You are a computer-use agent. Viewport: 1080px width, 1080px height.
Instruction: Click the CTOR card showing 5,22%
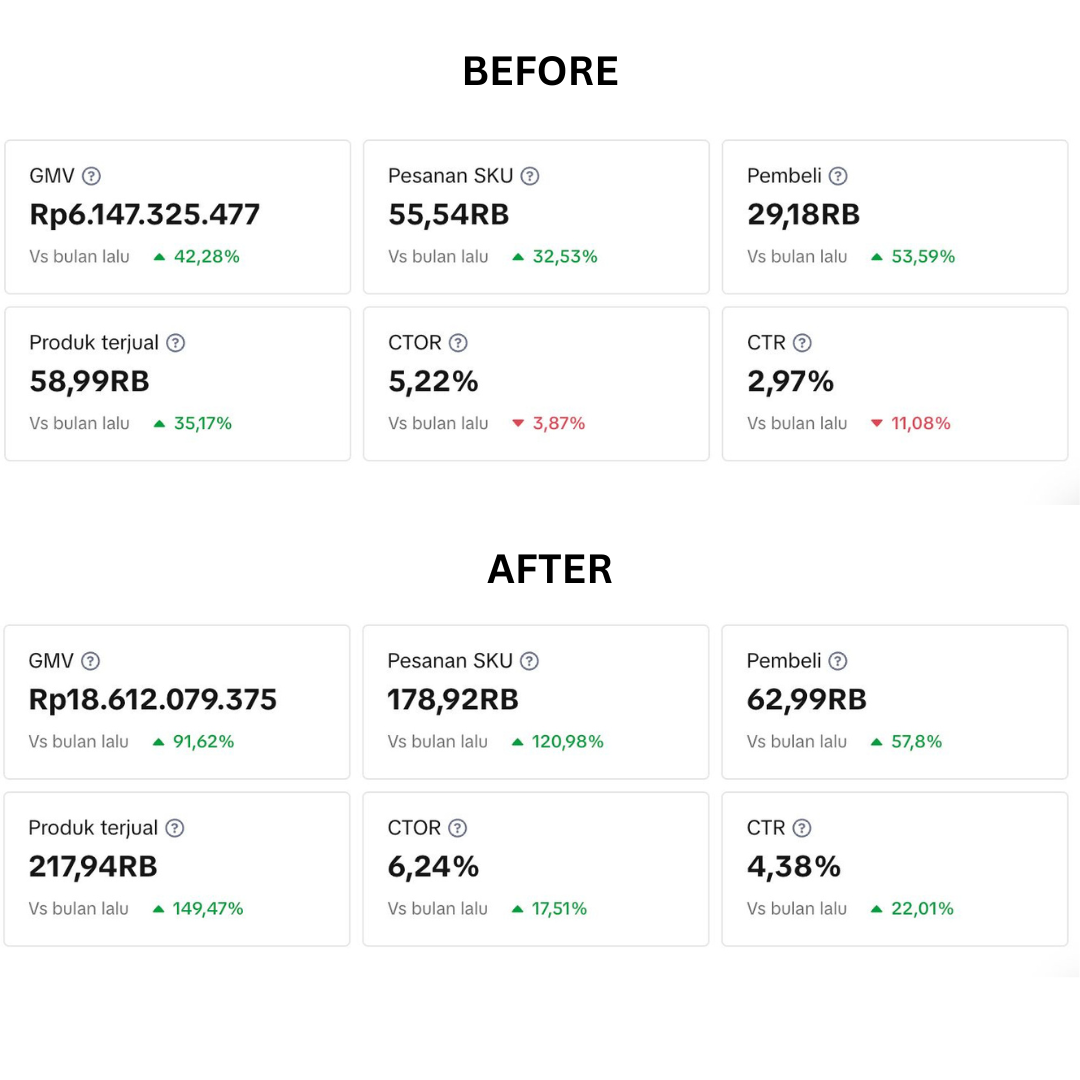(537, 384)
